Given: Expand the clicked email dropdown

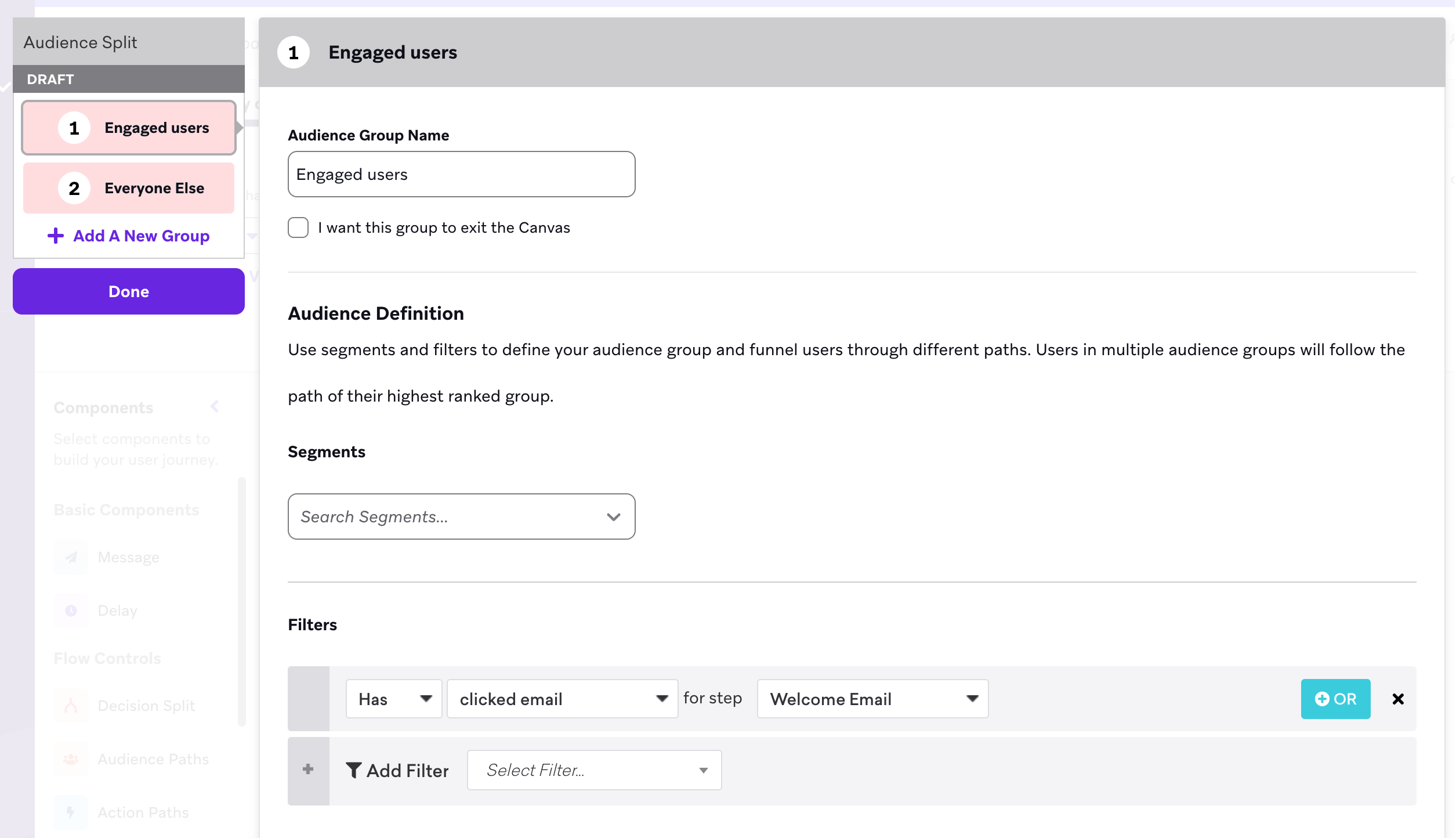Looking at the screenshot, I should point(563,699).
